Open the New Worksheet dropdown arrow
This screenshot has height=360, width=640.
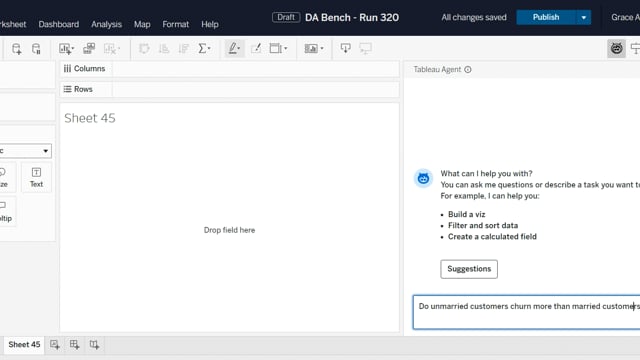(x=73, y=49)
